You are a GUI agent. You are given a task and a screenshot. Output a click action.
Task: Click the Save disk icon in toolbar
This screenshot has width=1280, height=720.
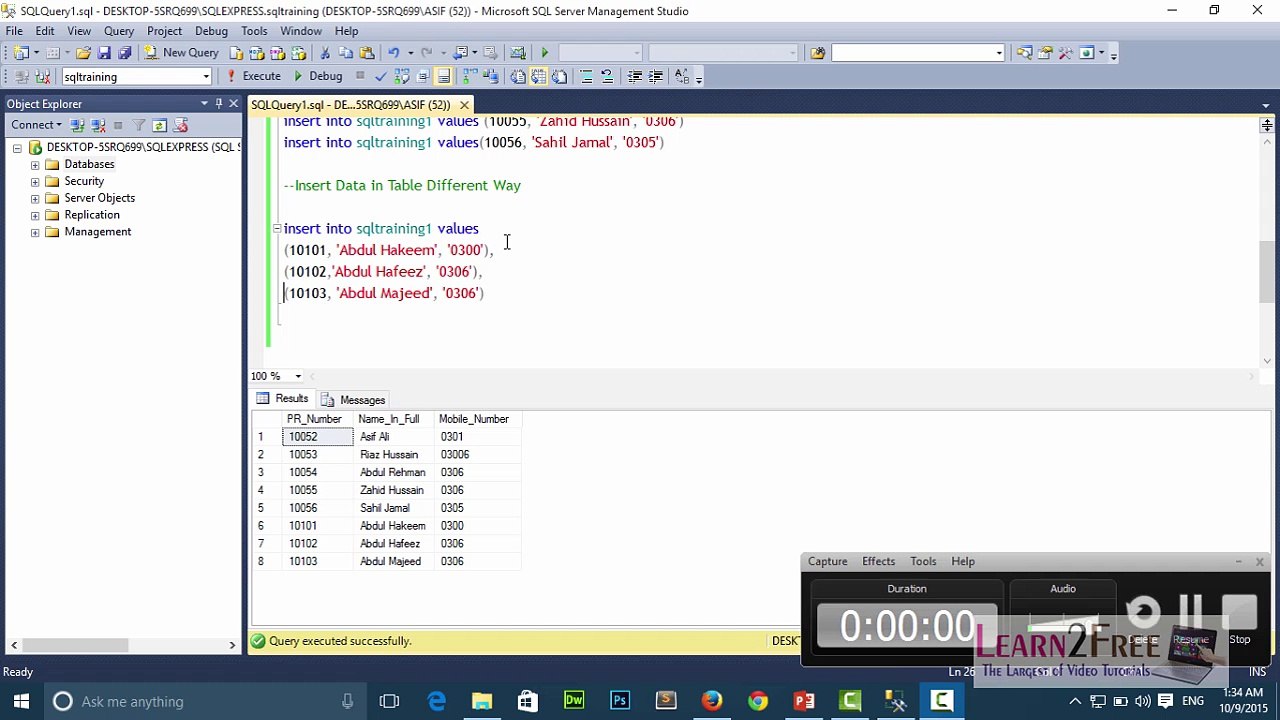(x=104, y=53)
